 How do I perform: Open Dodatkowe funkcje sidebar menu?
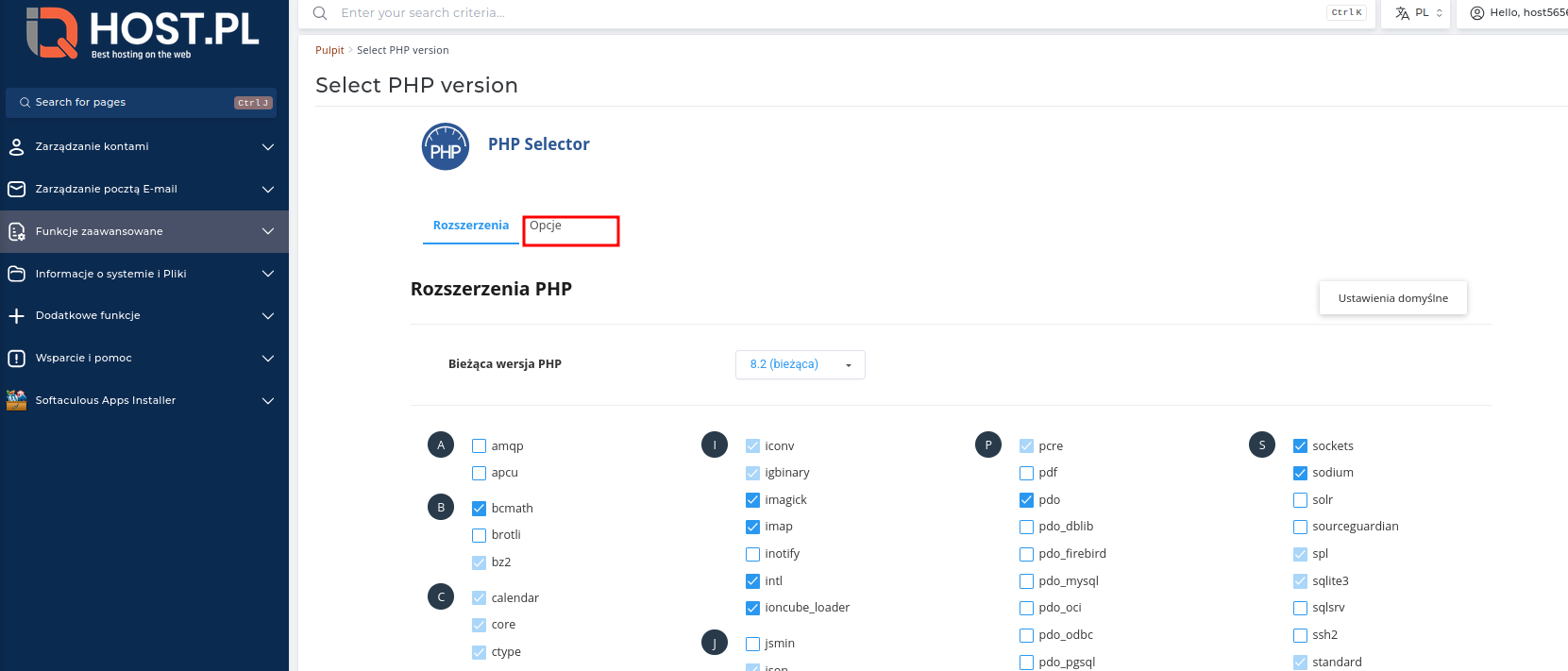(x=144, y=316)
